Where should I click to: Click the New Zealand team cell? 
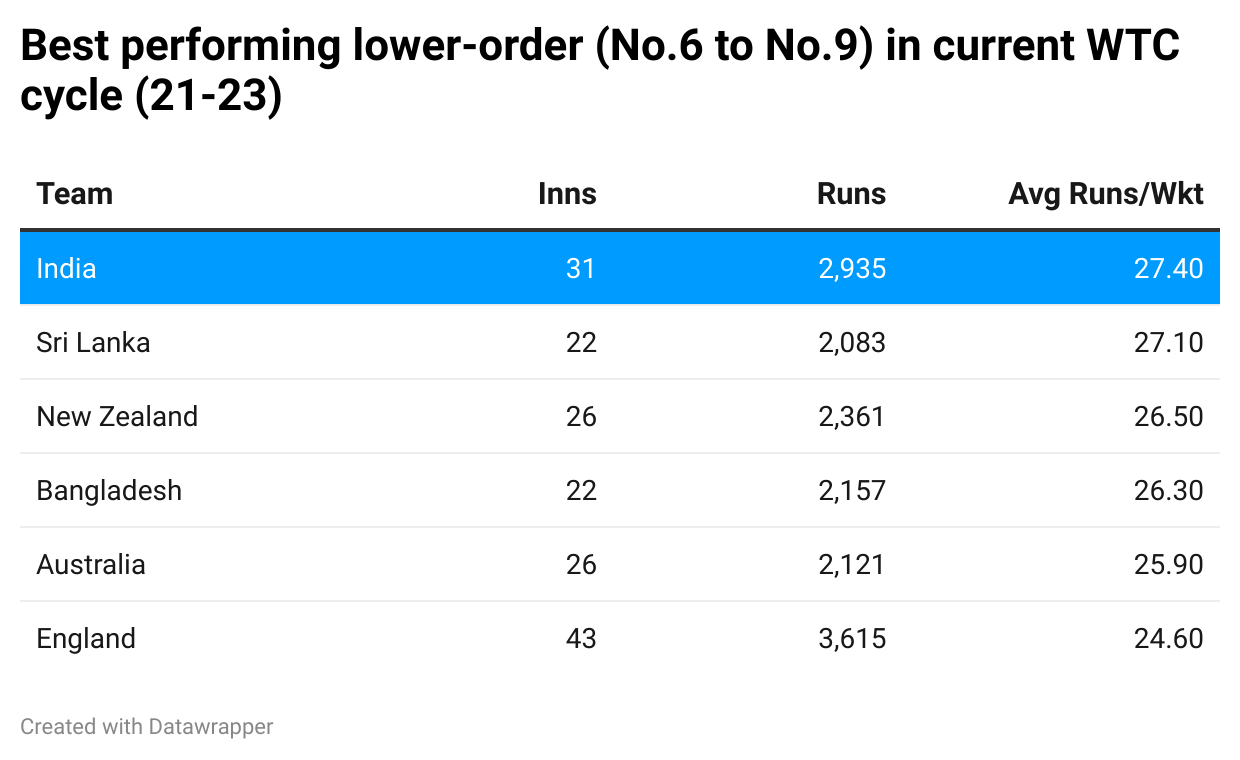tap(117, 416)
